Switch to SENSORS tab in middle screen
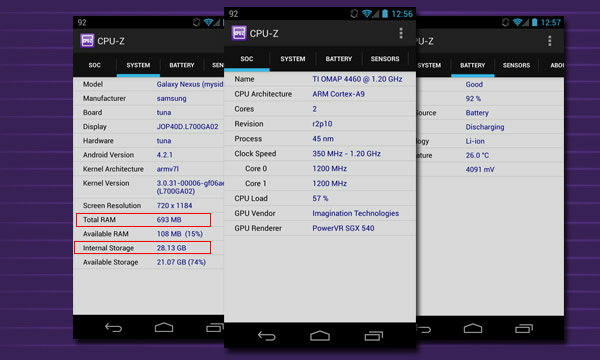 click(x=385, y=59)
